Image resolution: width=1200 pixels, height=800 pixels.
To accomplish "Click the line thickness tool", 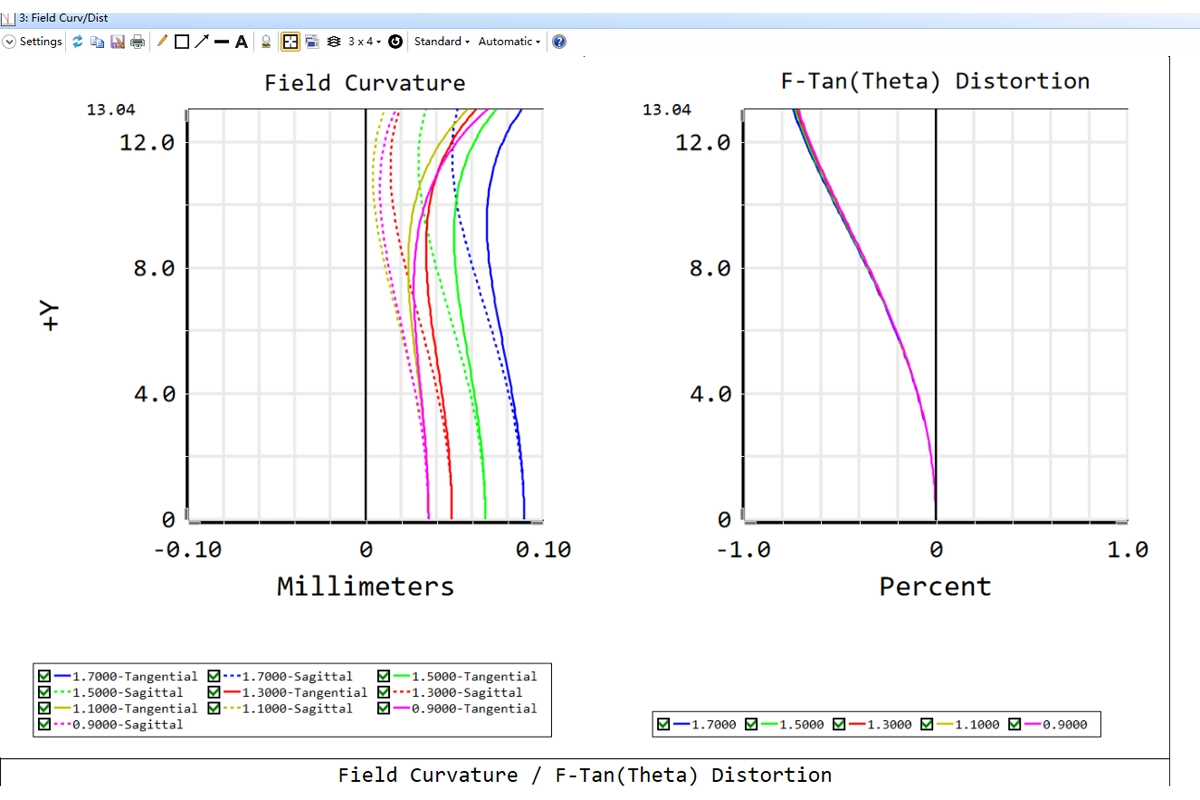I will [x=221, y=42].
